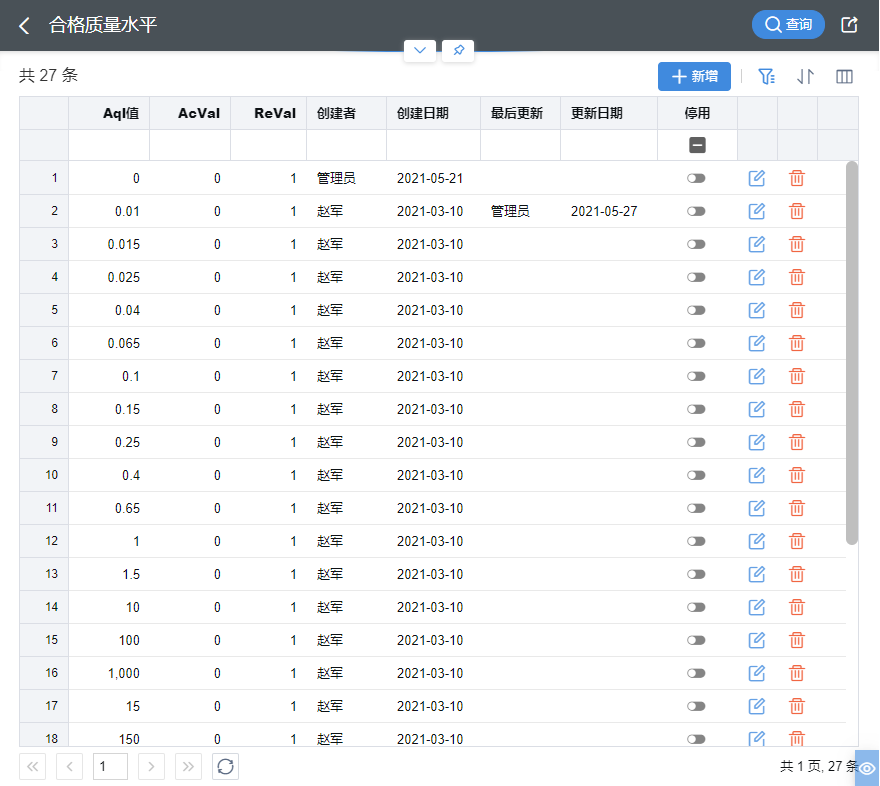This screenshot has height=786, width=880.
Task: Delete row with Aql 0.01
Action: (797, 212)
